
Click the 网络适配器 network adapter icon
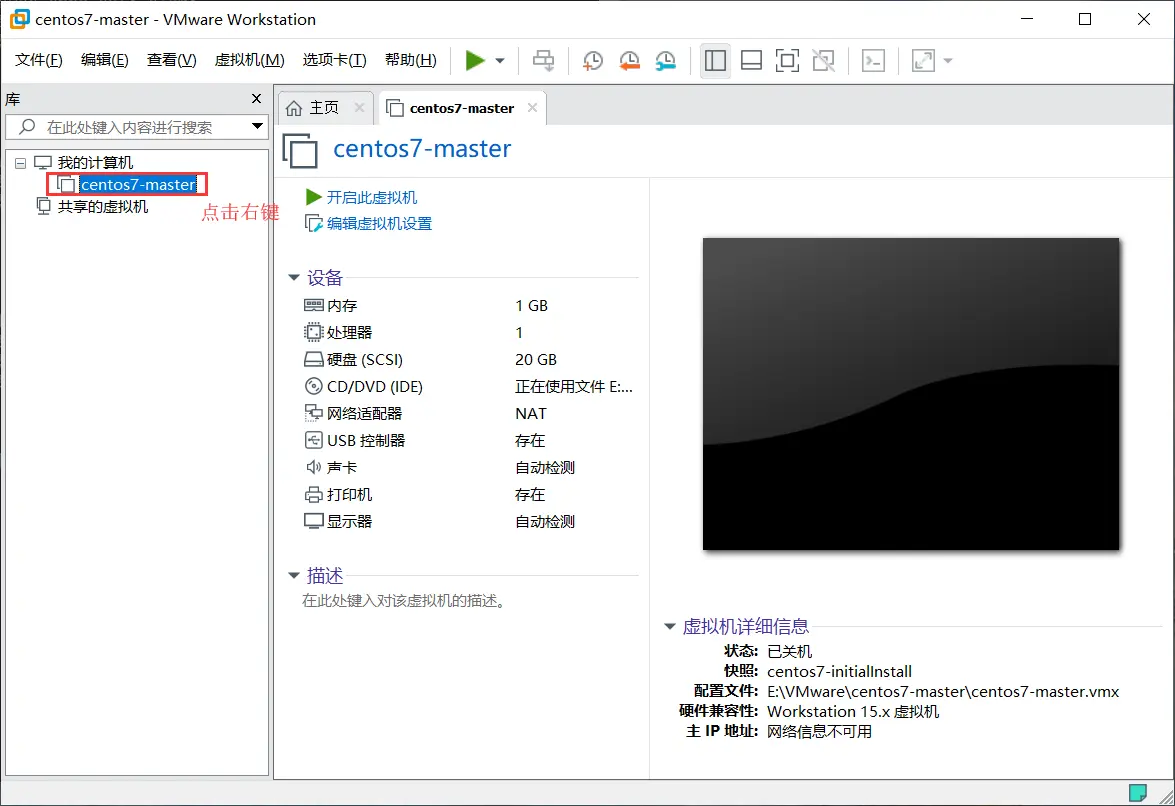click(313, 413)
